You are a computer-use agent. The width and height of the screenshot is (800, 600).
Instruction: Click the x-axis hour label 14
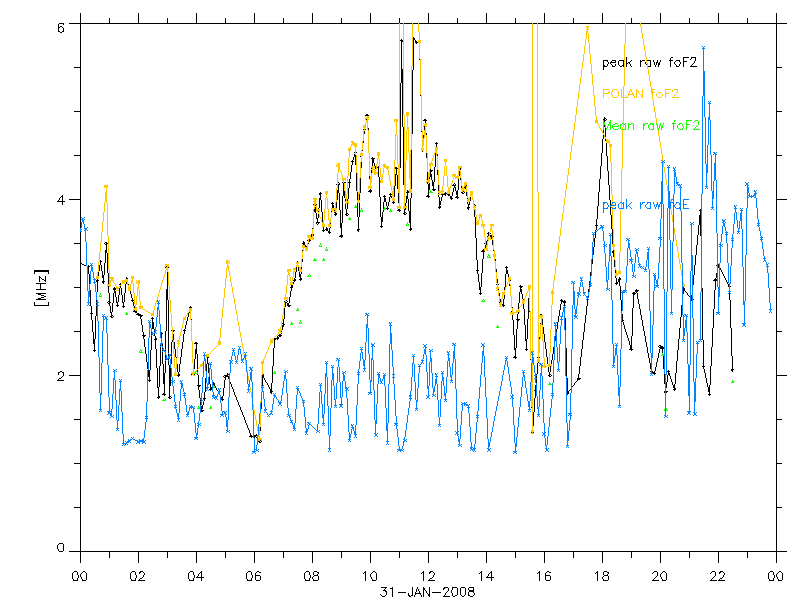coord(486,577)
